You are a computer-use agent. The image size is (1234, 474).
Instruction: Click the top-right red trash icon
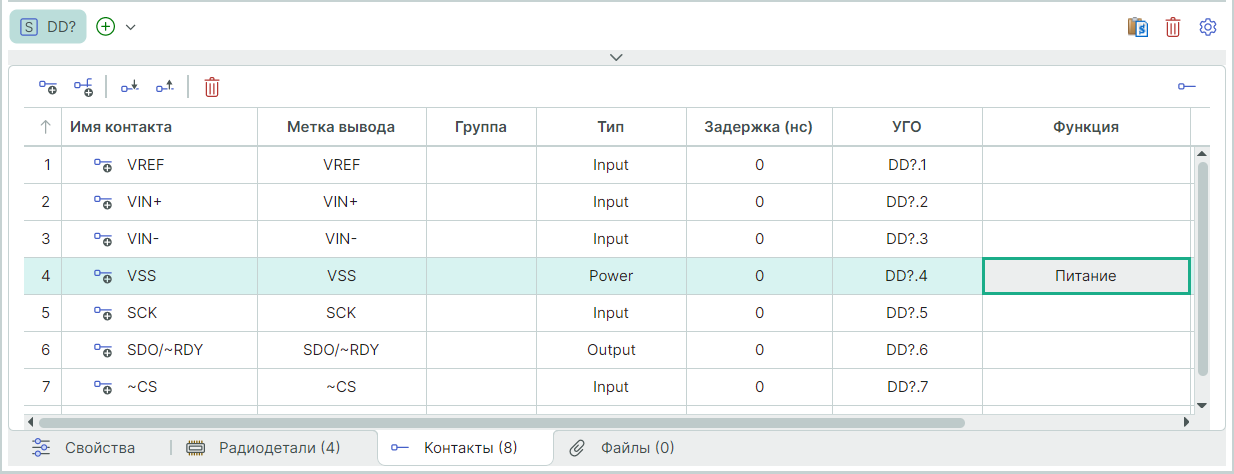click(1173, 27)
